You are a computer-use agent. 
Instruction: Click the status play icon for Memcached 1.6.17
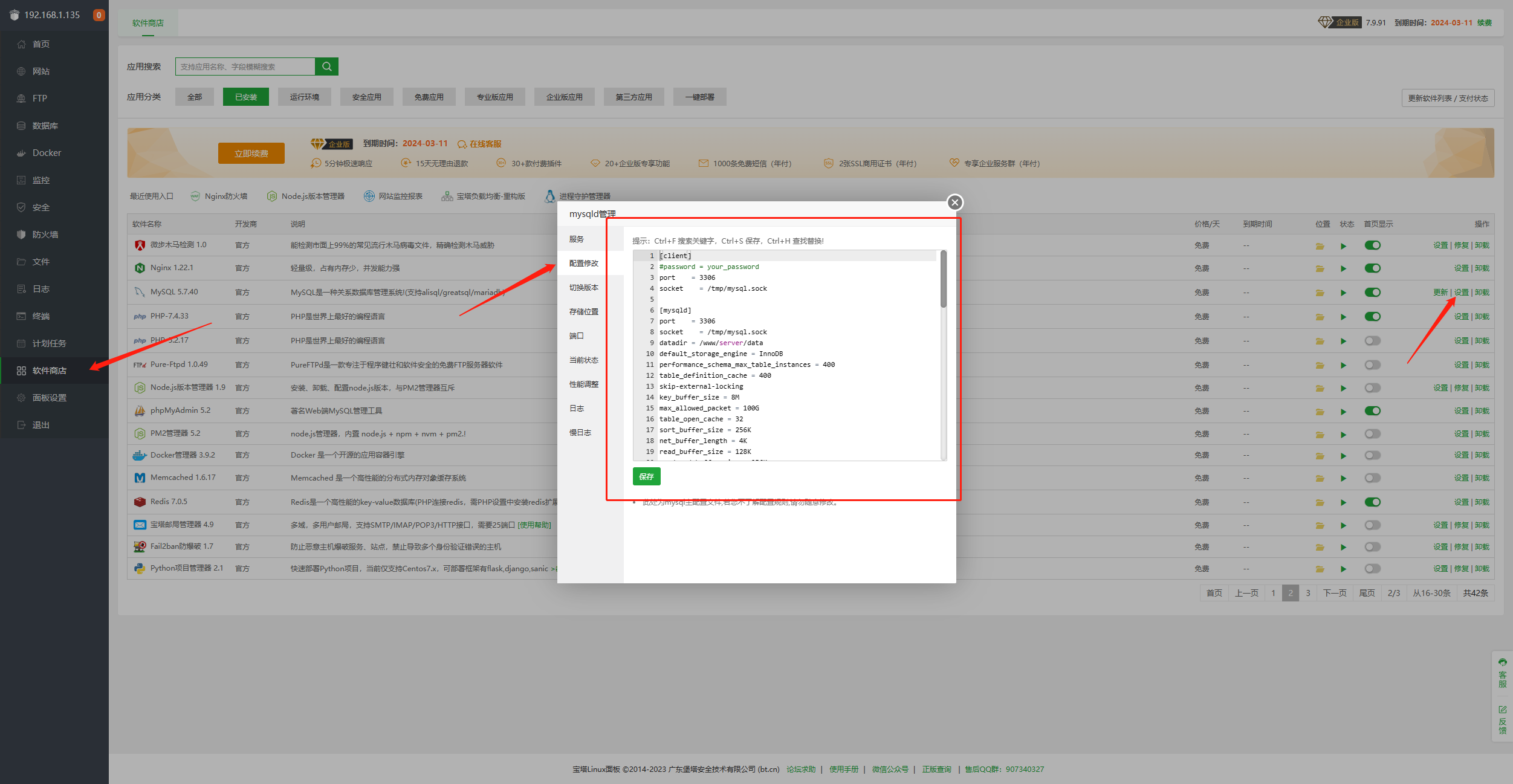click(x=1343, y=478)
